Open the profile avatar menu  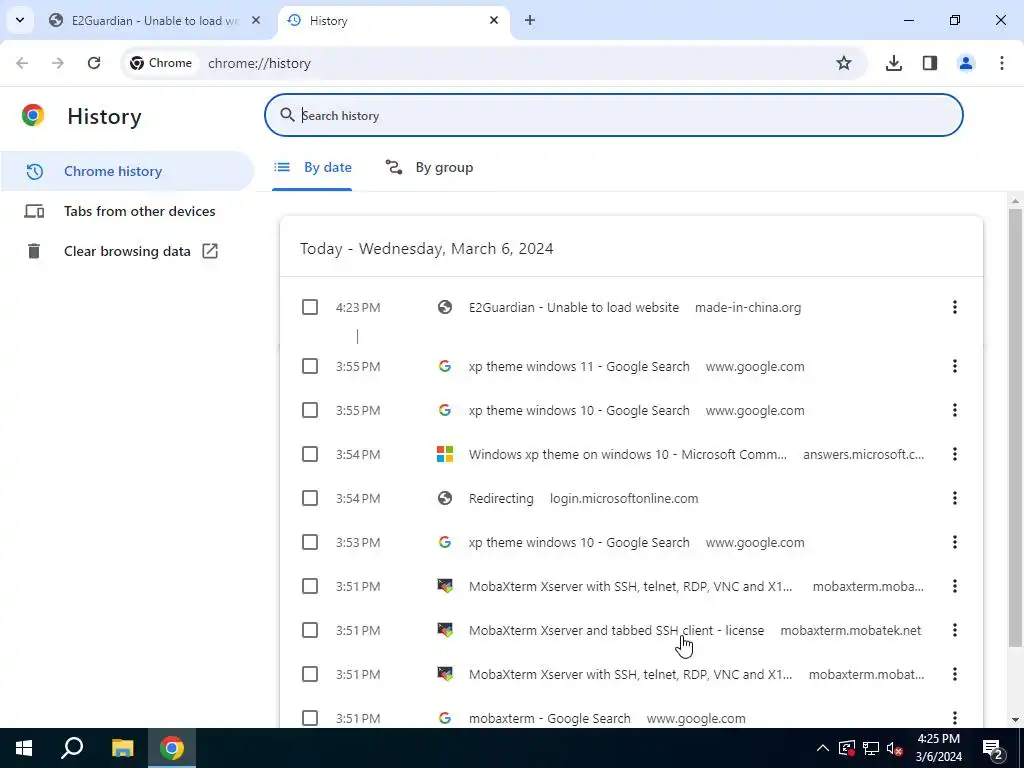(966, 63)
